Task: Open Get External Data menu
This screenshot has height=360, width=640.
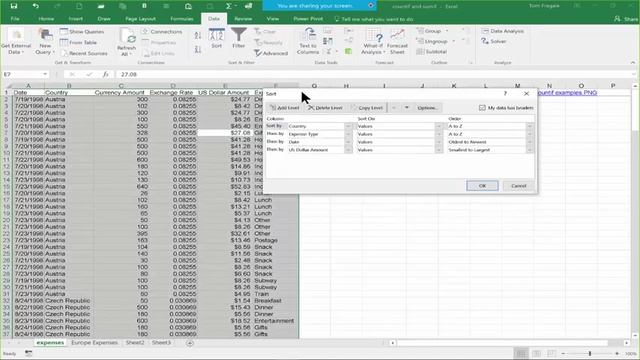Action: coord(16,42)
